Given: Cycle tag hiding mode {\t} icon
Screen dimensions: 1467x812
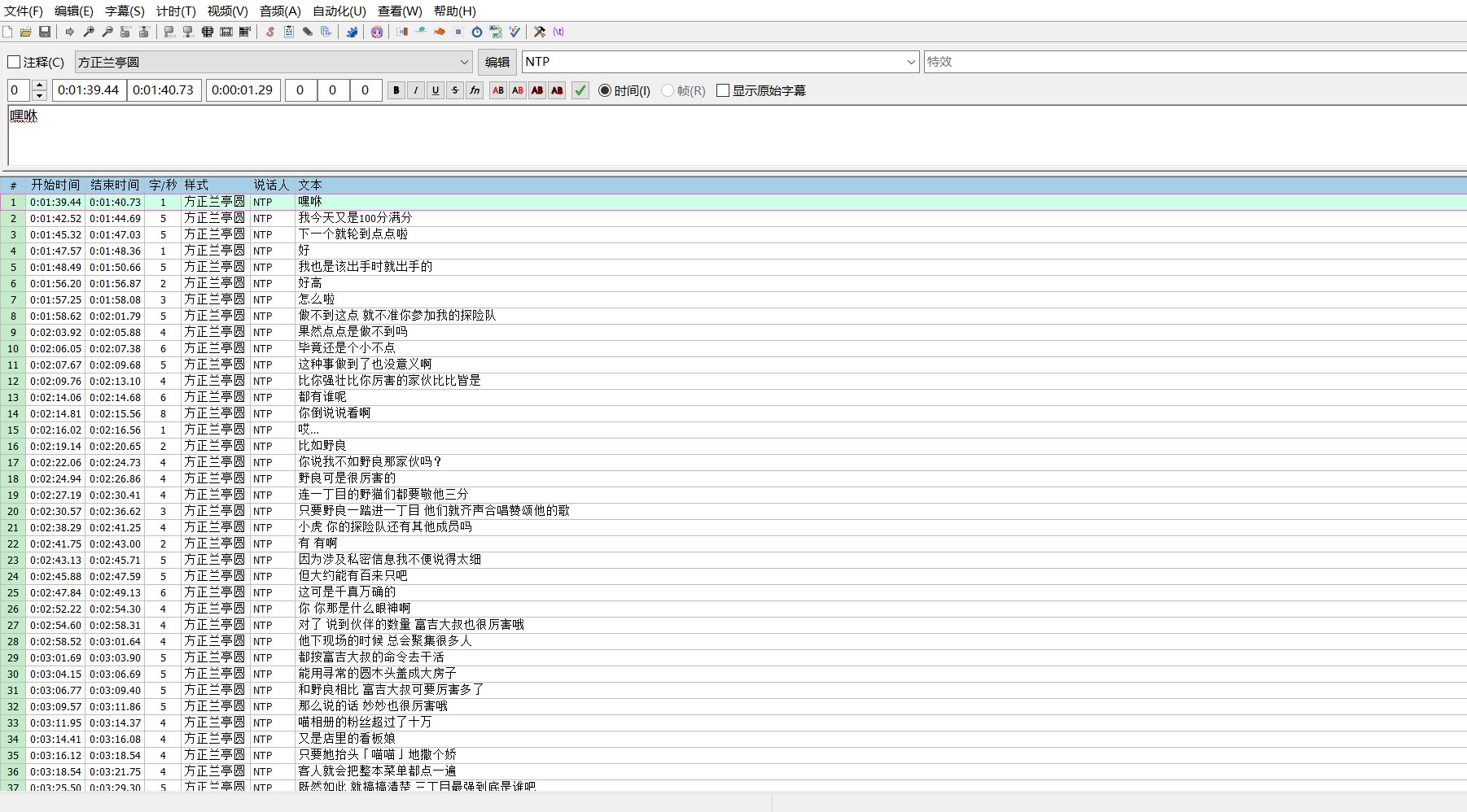Looking at the screenshot, I should coord(558,32).
